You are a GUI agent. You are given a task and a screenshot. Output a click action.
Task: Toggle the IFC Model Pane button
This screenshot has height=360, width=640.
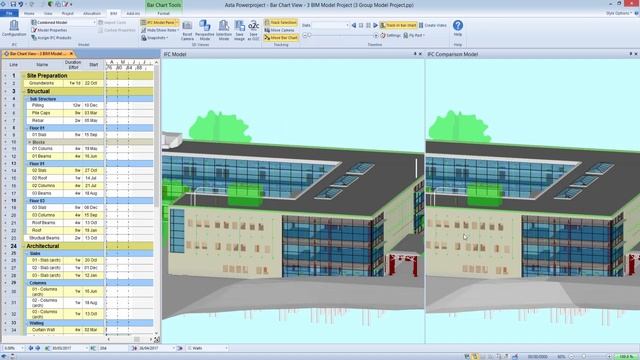[x=160, y=22]
